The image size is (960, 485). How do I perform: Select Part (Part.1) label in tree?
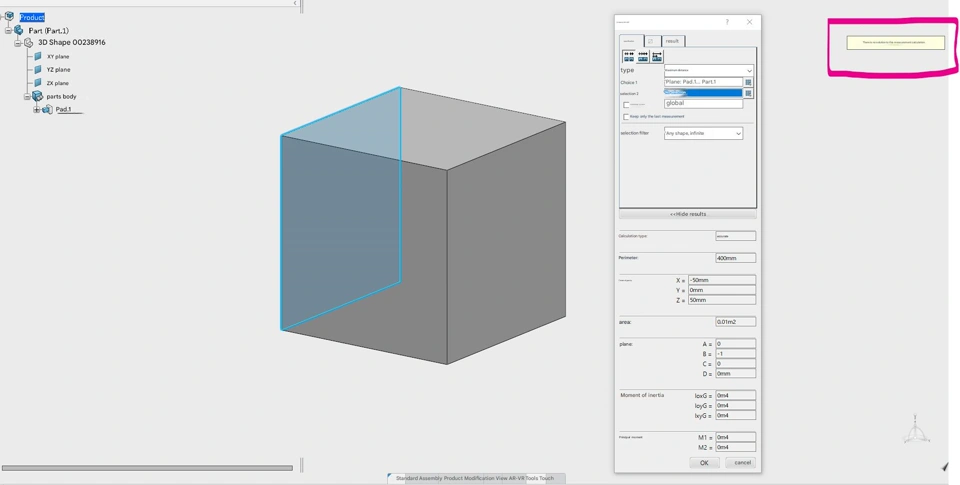48,31
